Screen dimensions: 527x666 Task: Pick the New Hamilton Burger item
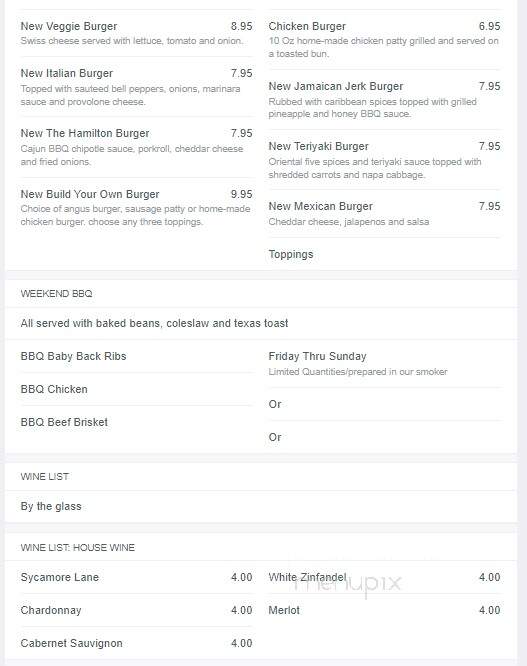pyautogui.click(x=136, y=147)
